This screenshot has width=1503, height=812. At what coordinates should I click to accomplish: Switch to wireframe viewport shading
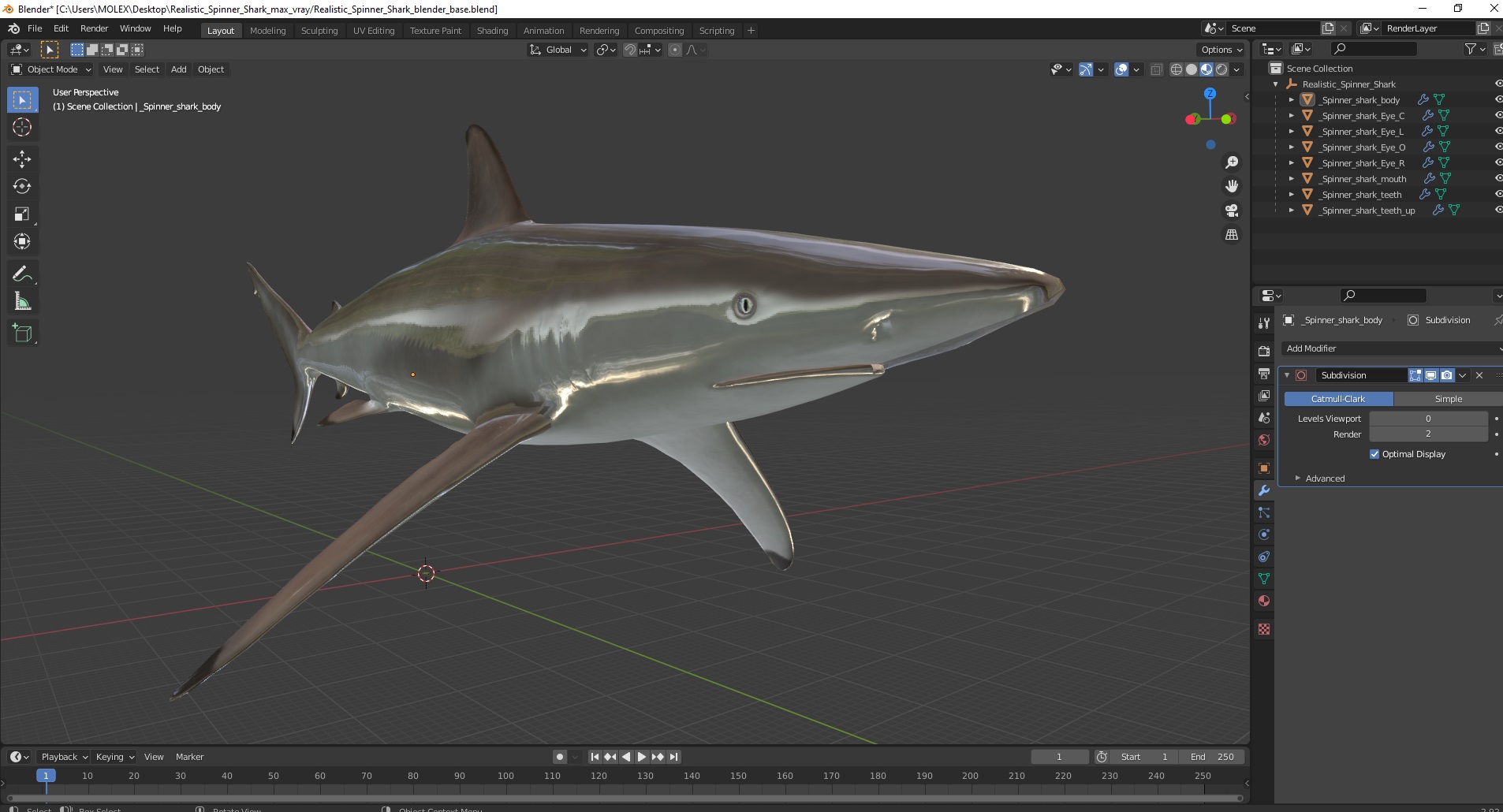[1177, 69]
